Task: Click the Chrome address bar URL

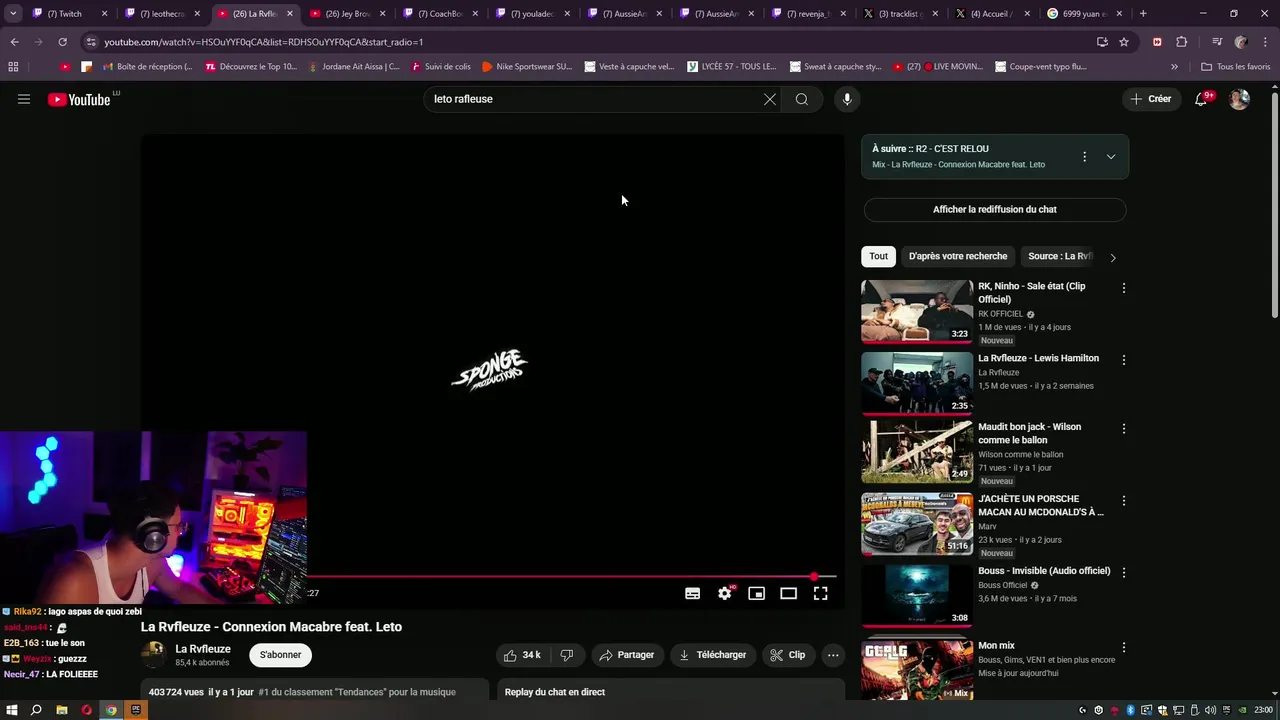Action: pos(264,42)
